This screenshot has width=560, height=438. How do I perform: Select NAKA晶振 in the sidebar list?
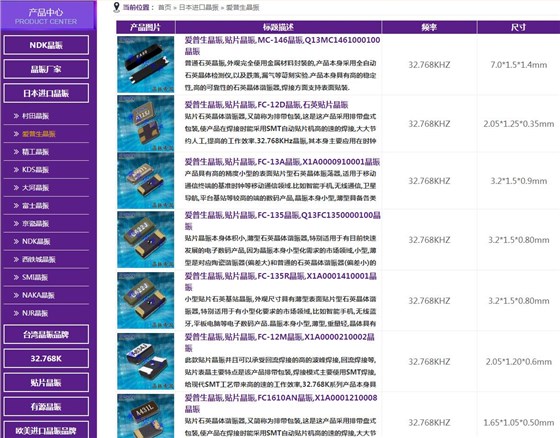[38, 295]
